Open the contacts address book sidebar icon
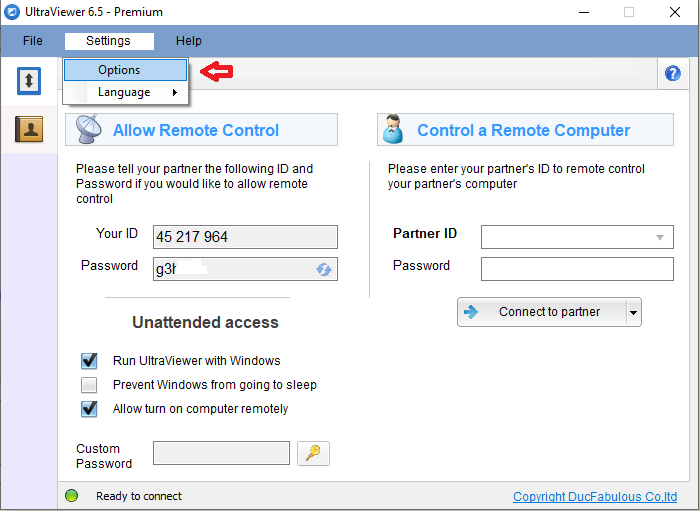 (x=29, y=128)
